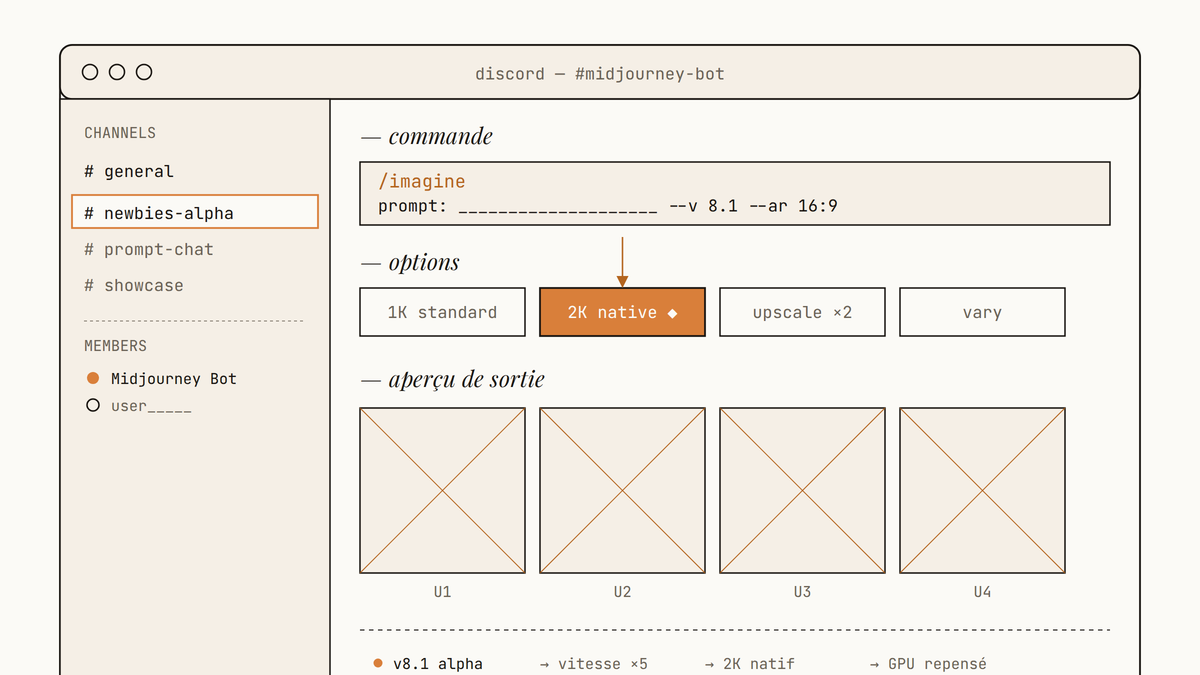Click the Midjourney Bot member entry
1200x675 pixels.
tap(162, 378)
